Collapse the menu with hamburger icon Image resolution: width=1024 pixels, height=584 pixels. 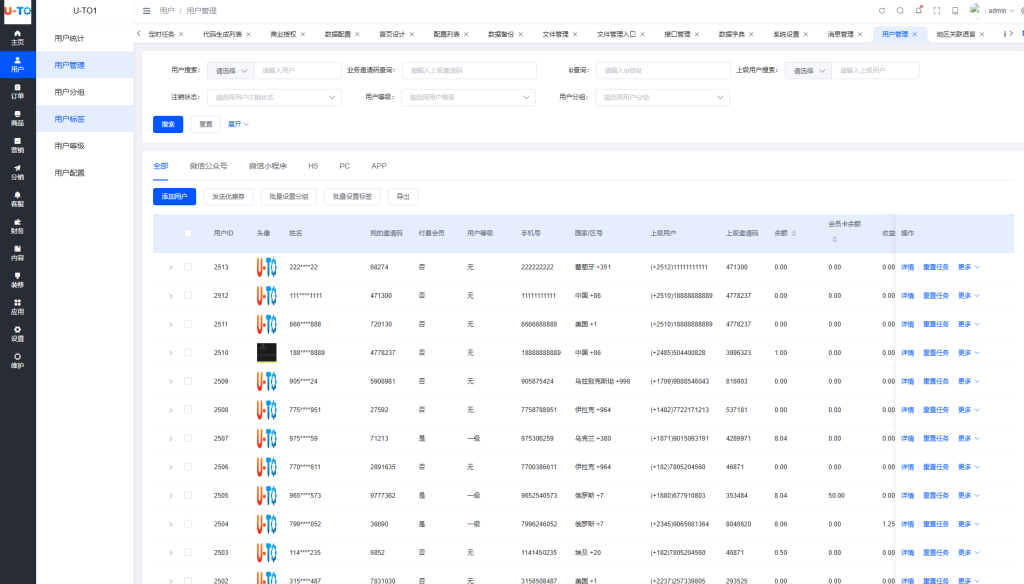point(146,10)
